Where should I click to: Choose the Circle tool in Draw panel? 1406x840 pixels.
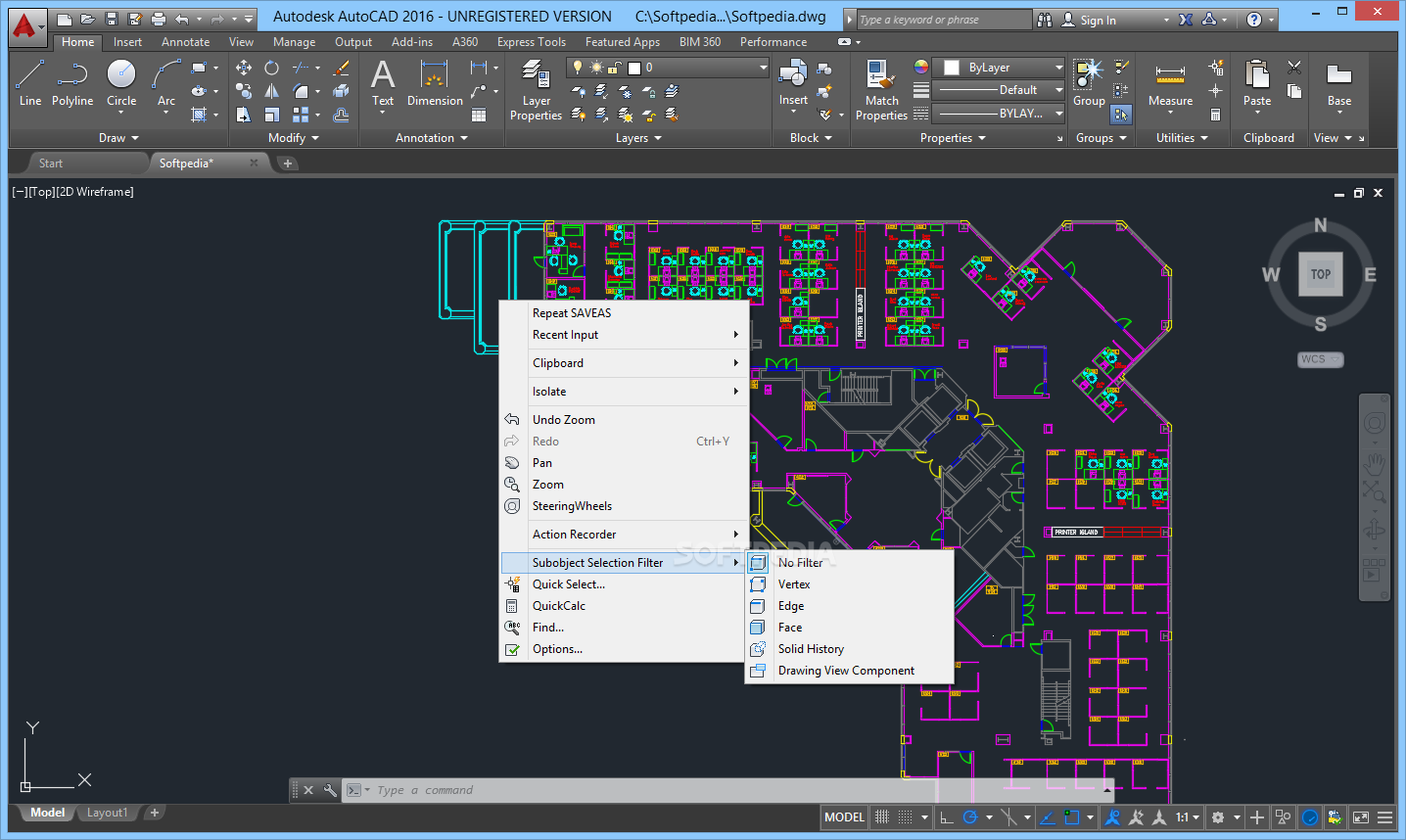121,83
